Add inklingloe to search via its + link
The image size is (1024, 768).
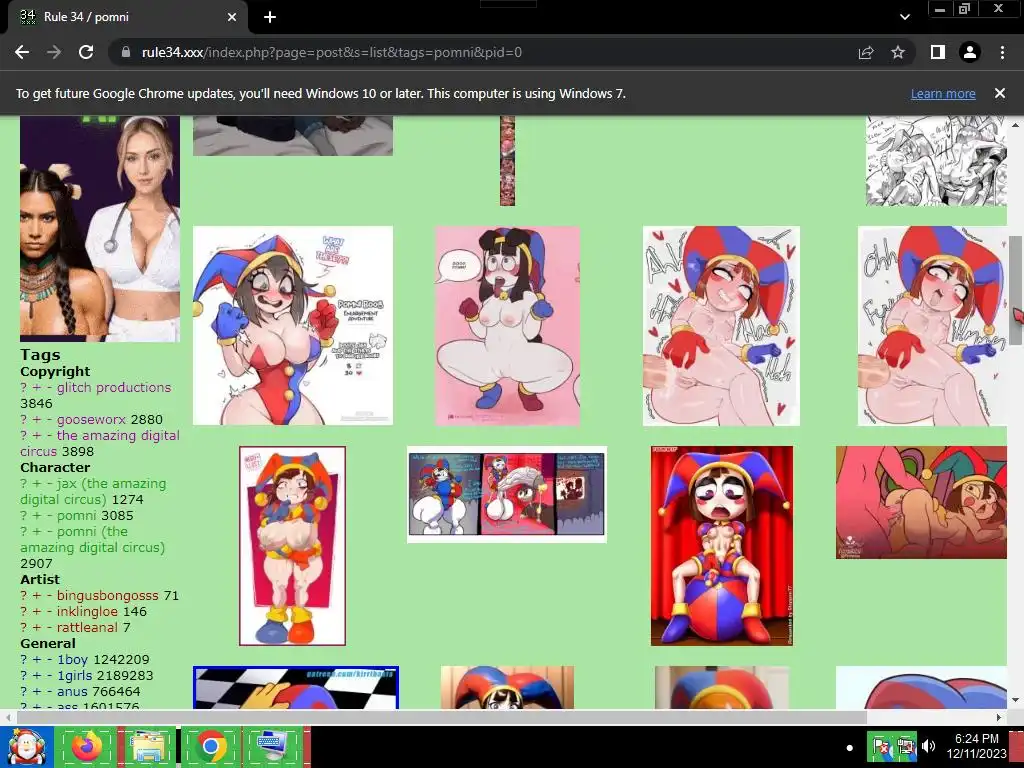[37, 611]
